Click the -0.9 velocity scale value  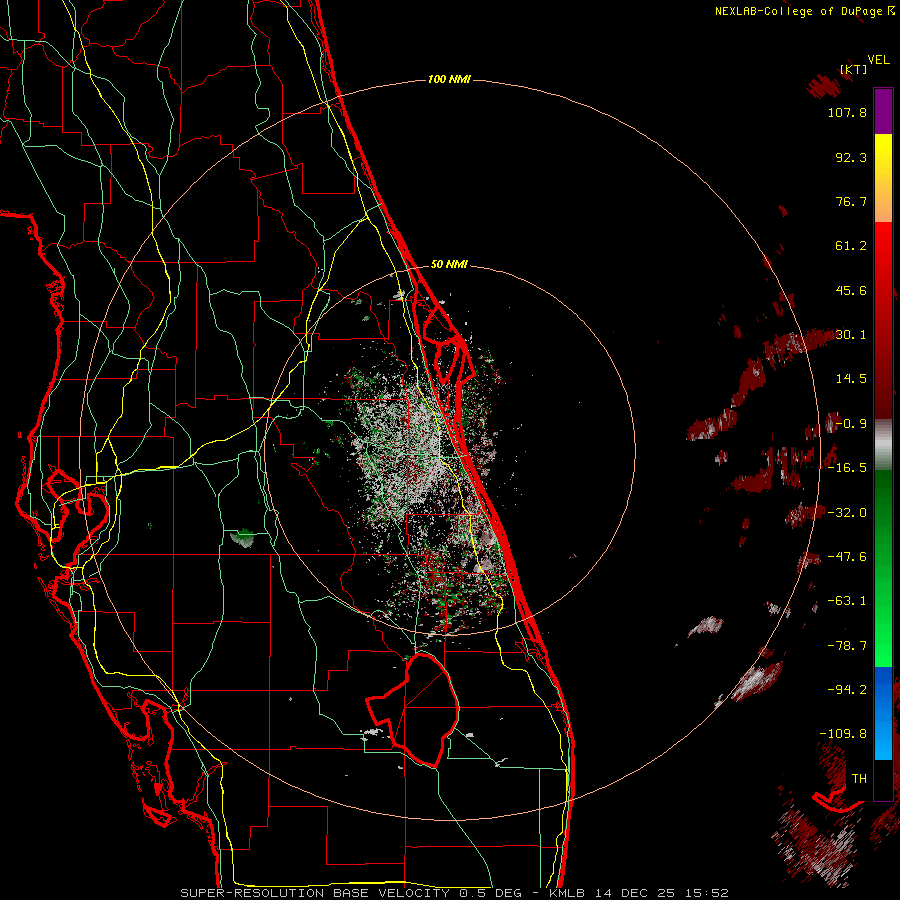tap(851, 423)
